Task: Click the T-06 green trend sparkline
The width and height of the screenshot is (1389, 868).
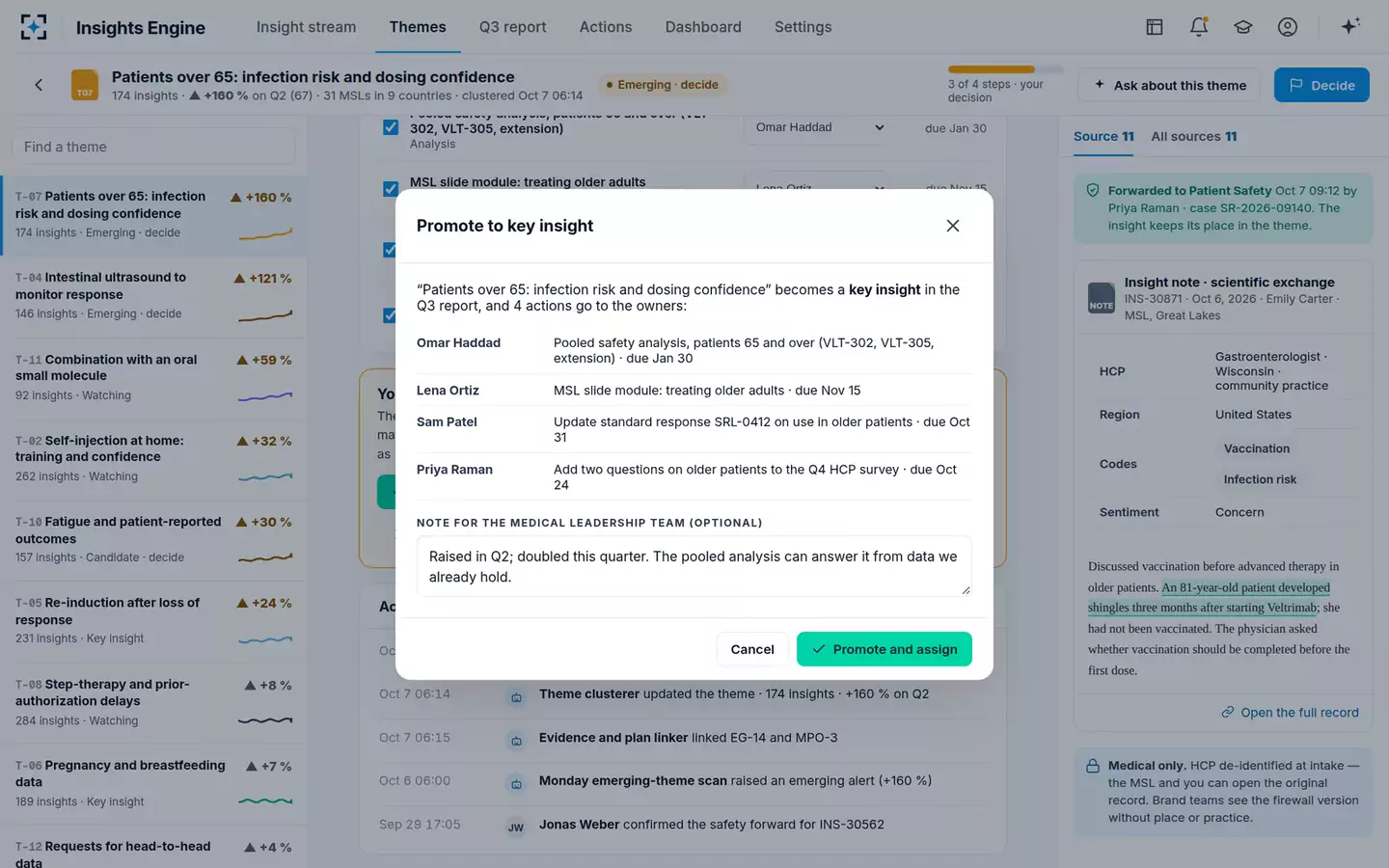Action: (x=265, y=800)
